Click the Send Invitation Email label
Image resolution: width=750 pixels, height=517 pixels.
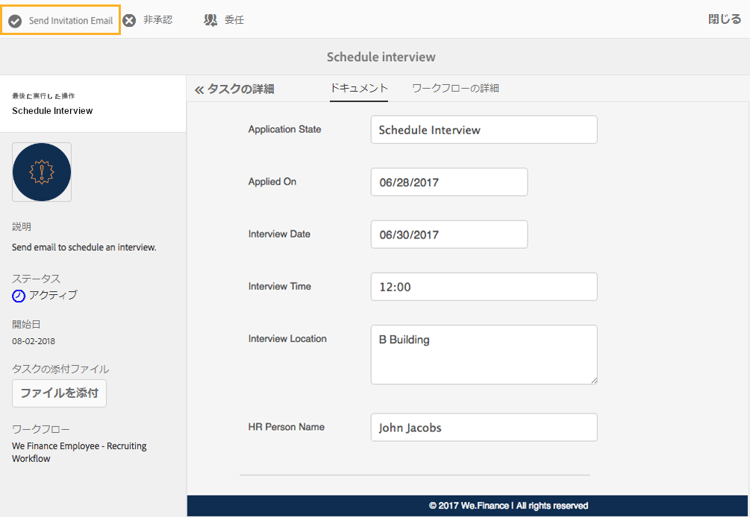(71, 21)
